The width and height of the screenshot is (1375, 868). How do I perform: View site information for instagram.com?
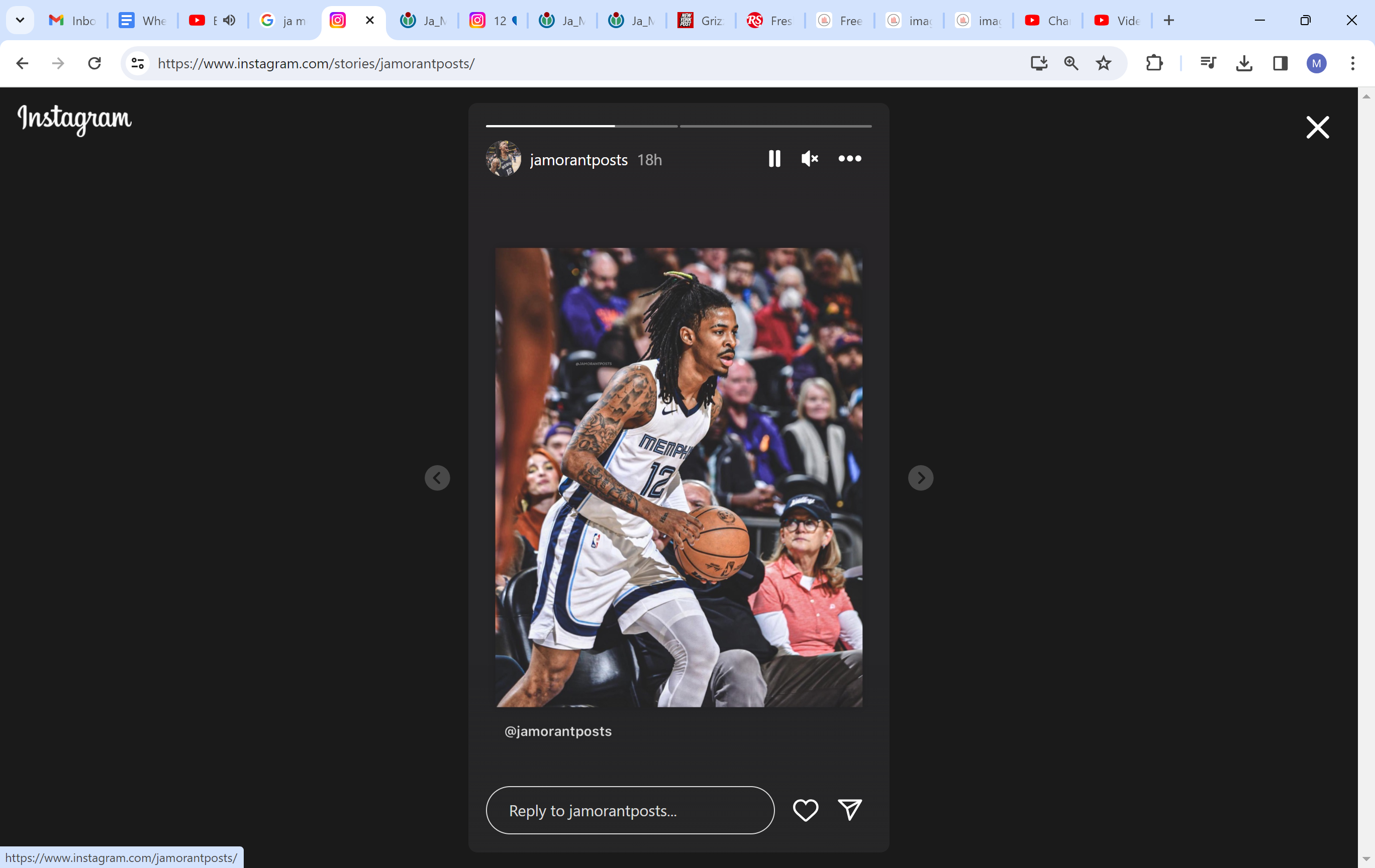click(138, 63)
